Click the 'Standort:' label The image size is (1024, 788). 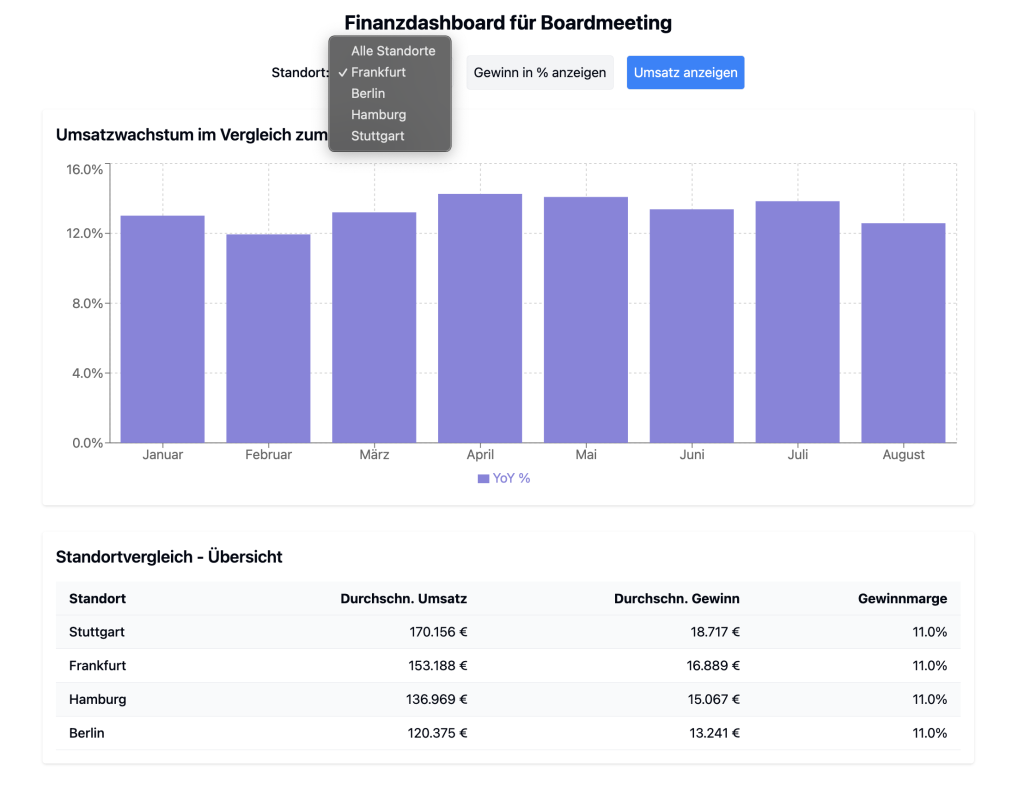(x=300, y=72)
